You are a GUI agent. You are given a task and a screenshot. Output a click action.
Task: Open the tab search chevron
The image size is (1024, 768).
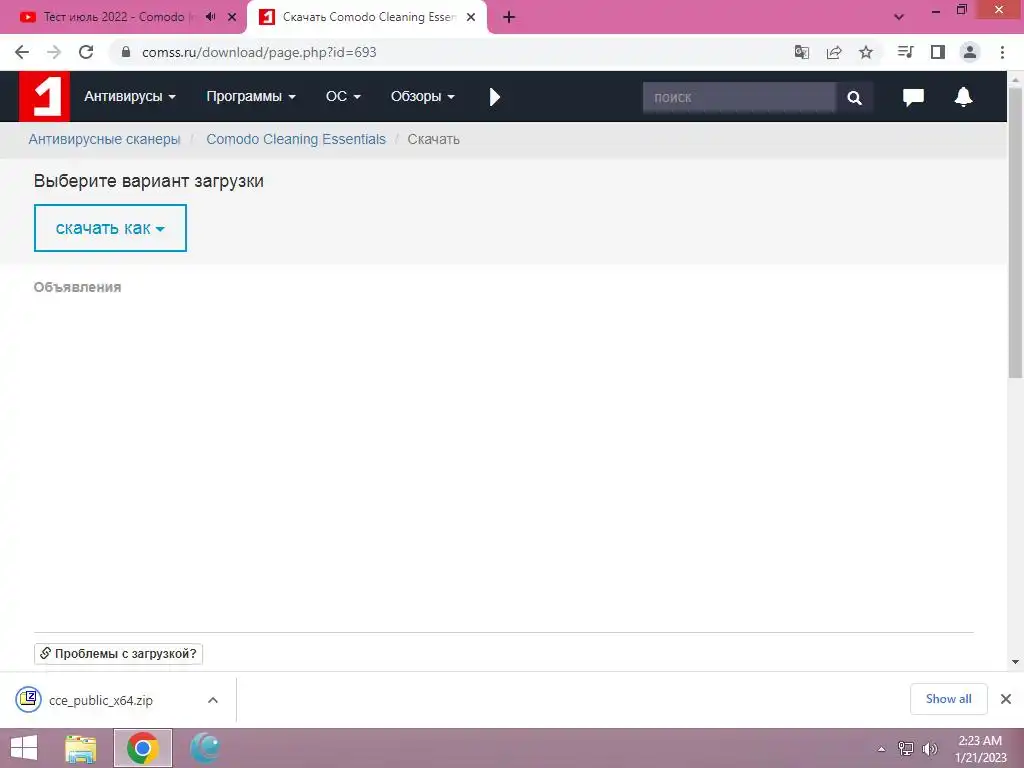(899, 17)
